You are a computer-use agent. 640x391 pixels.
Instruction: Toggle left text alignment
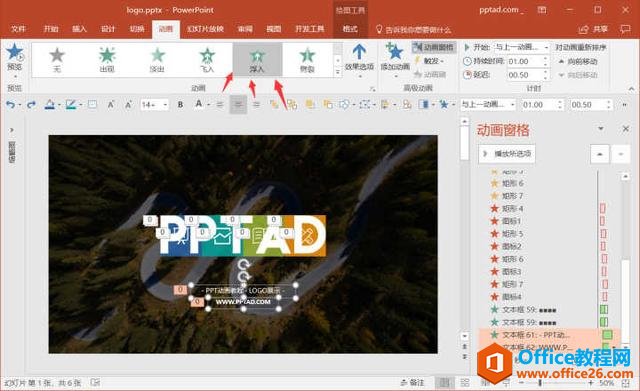click(x=220, y=105)
